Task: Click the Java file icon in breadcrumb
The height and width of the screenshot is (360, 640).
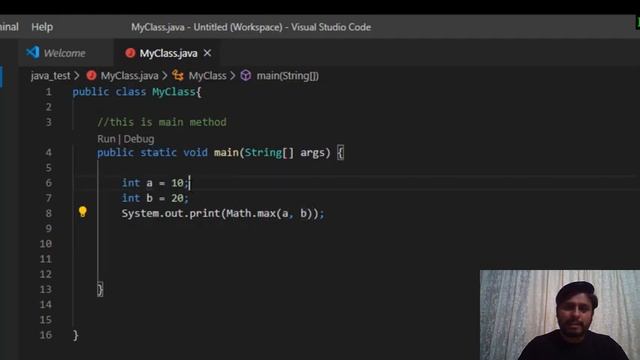Action: [x=91, y=76]
